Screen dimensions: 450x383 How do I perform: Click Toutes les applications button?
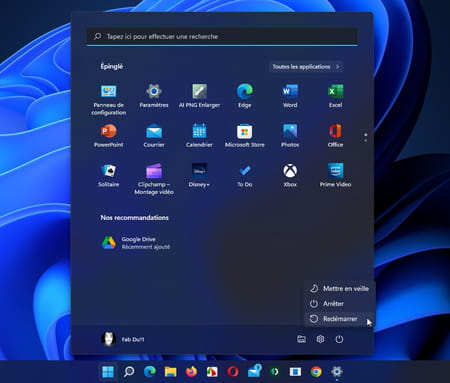[306, 67]
